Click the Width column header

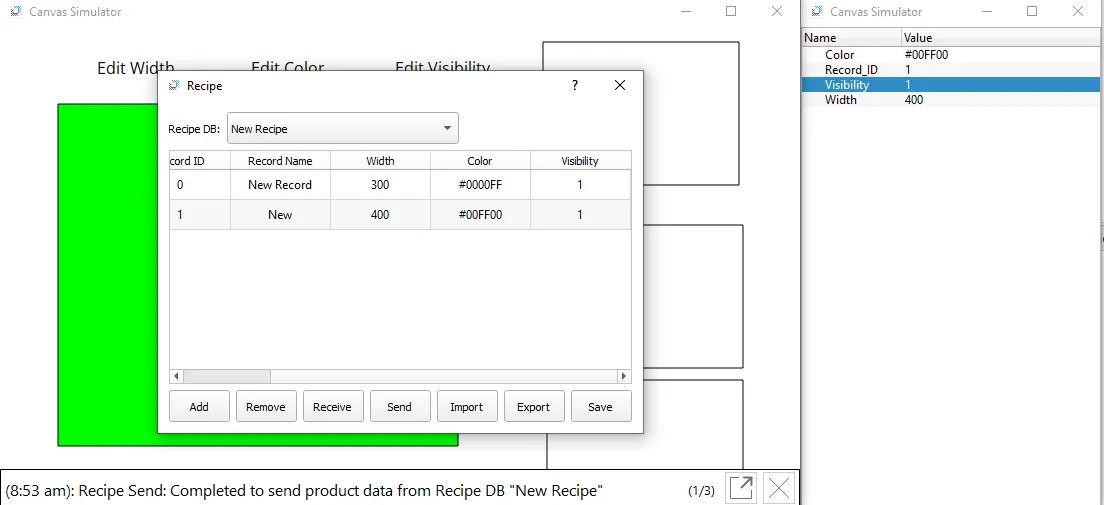[x=380, y=161]
